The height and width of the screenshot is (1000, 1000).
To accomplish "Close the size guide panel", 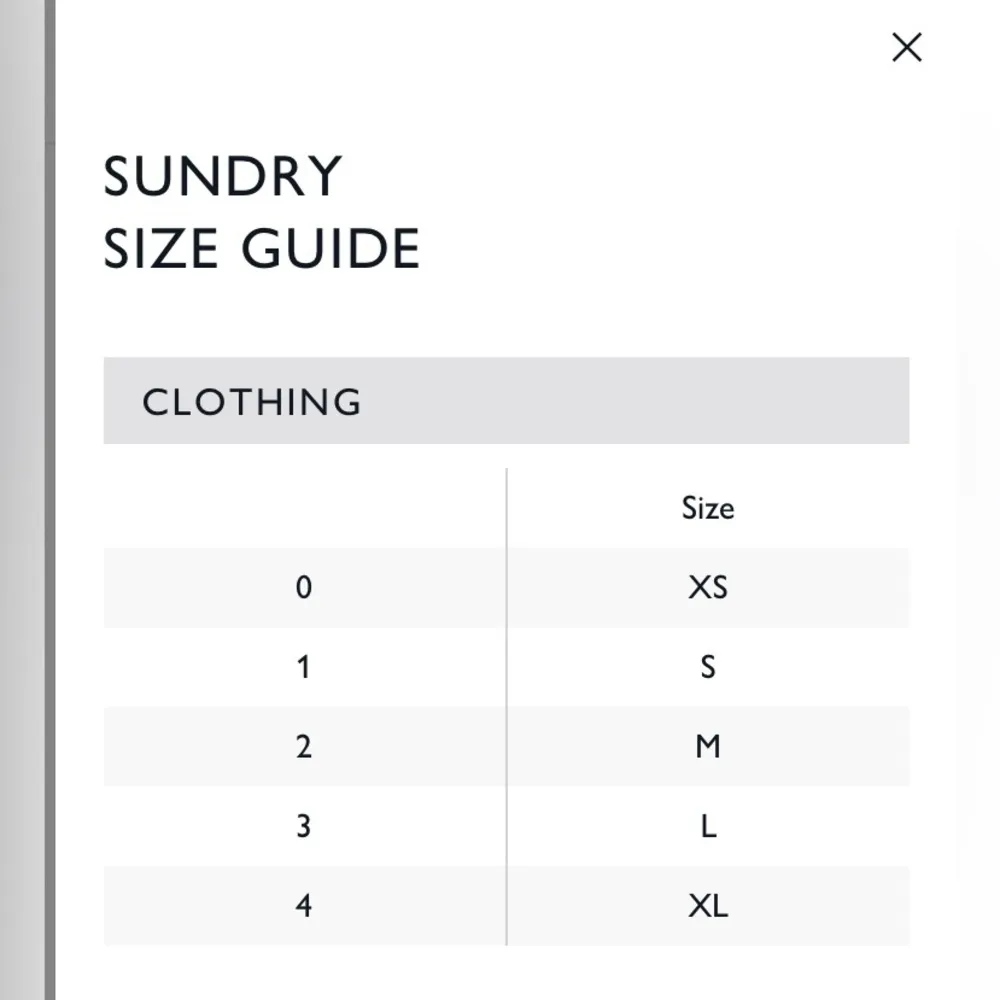I will point(906,47).
